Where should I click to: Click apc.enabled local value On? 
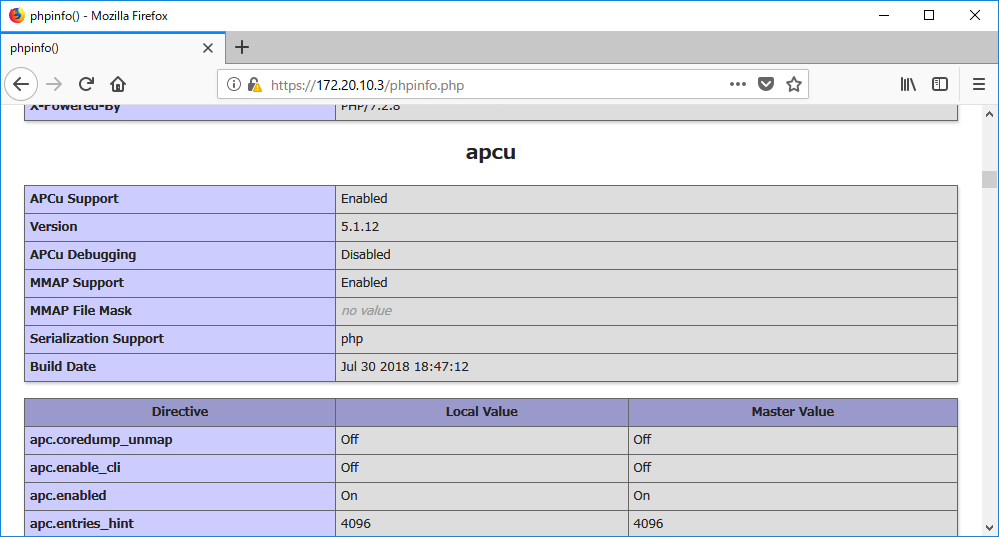pyautogui.click(x=349, y=496)
